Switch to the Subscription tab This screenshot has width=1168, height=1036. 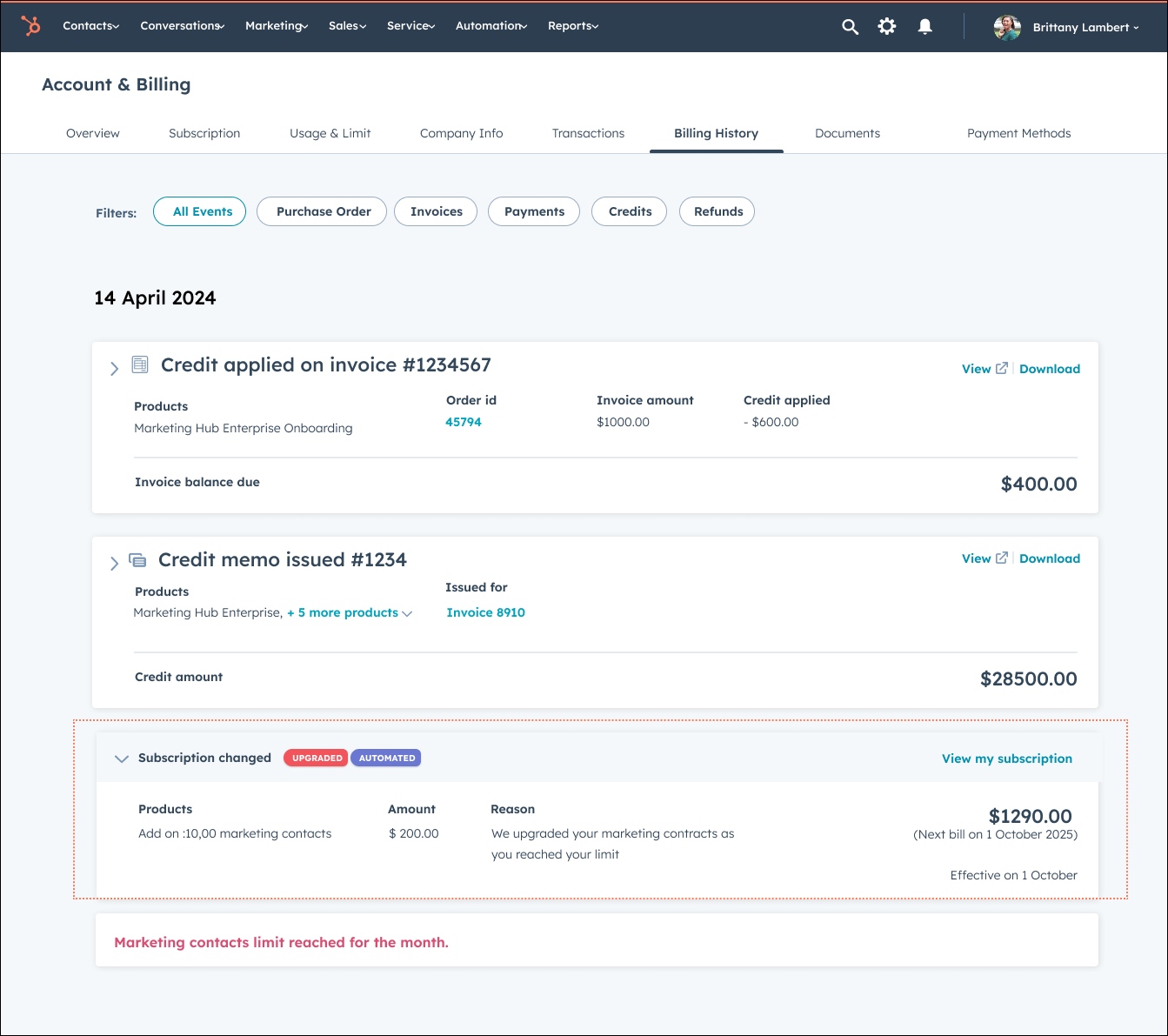pyautogui.click(x=204, y=133)
